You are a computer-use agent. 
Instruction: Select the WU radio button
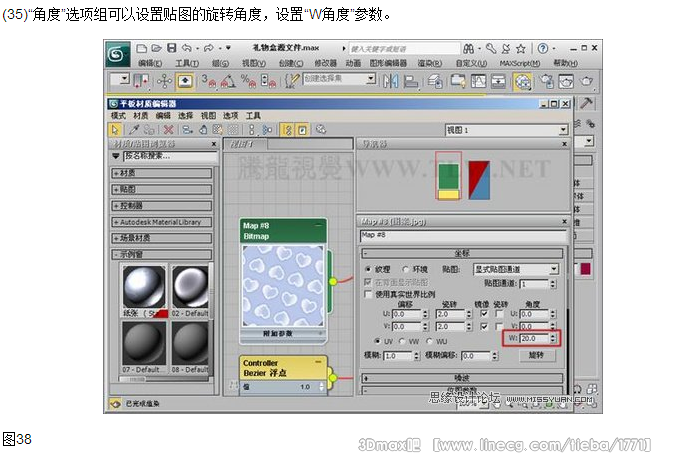pyautogui.click(x=429, y=341)
